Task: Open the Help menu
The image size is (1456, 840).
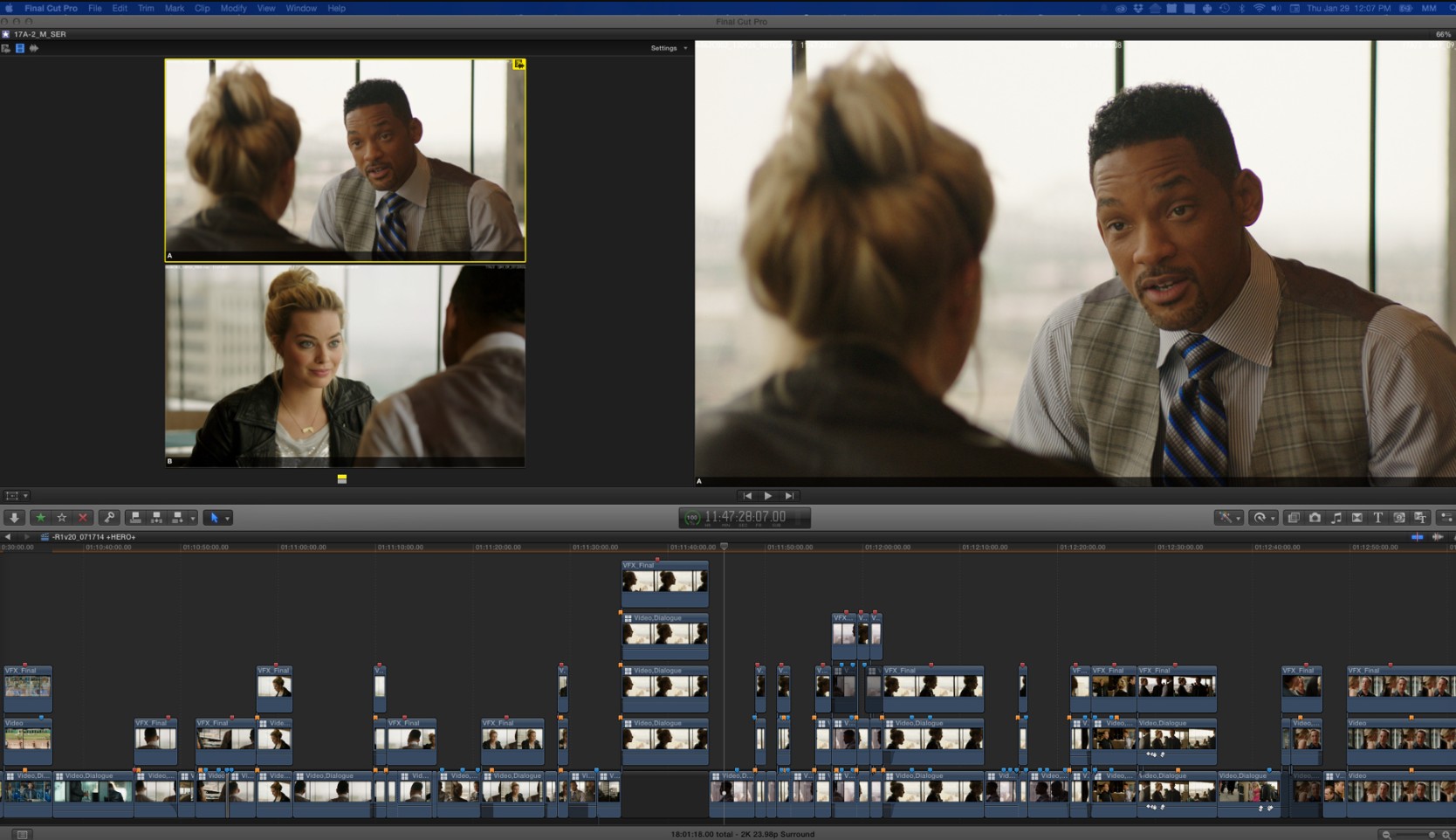Action: (336, 8)
